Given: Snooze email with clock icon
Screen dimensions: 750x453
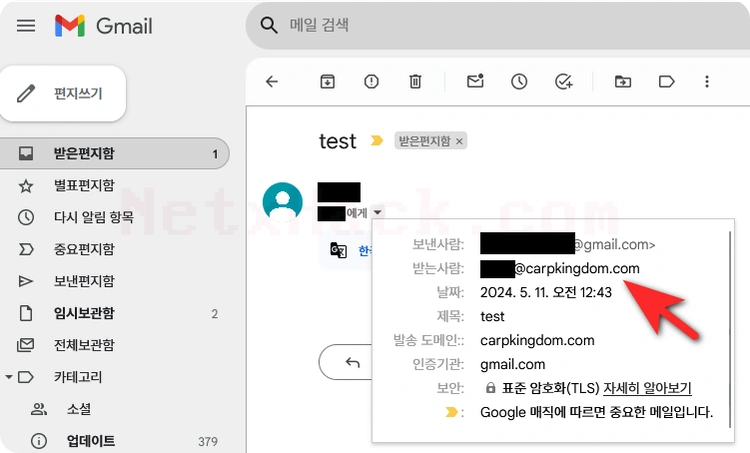Looking at the screenshot, I should tap(519, 82).
